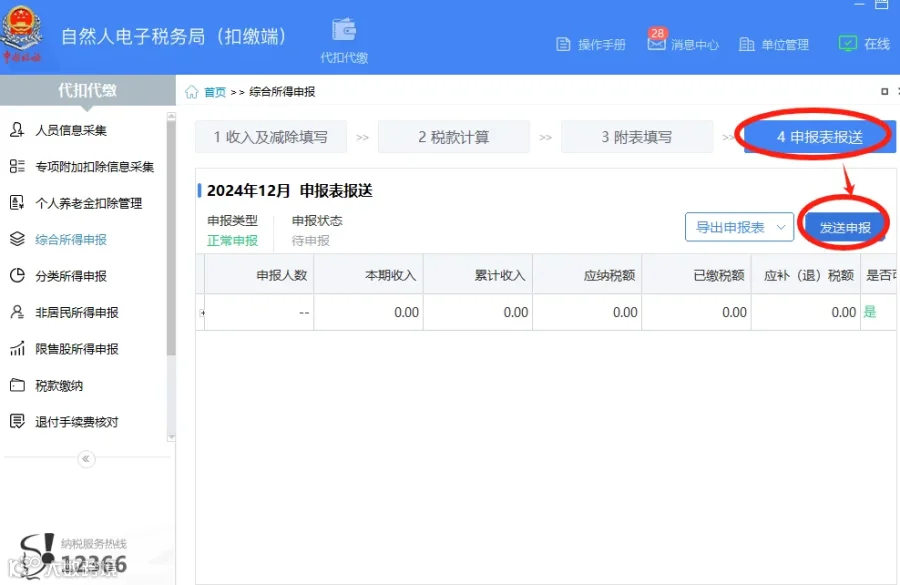Viewport: 900px width, 585px height.
Task: Click the 在线 online status icon
Action: tap(848, 44)
